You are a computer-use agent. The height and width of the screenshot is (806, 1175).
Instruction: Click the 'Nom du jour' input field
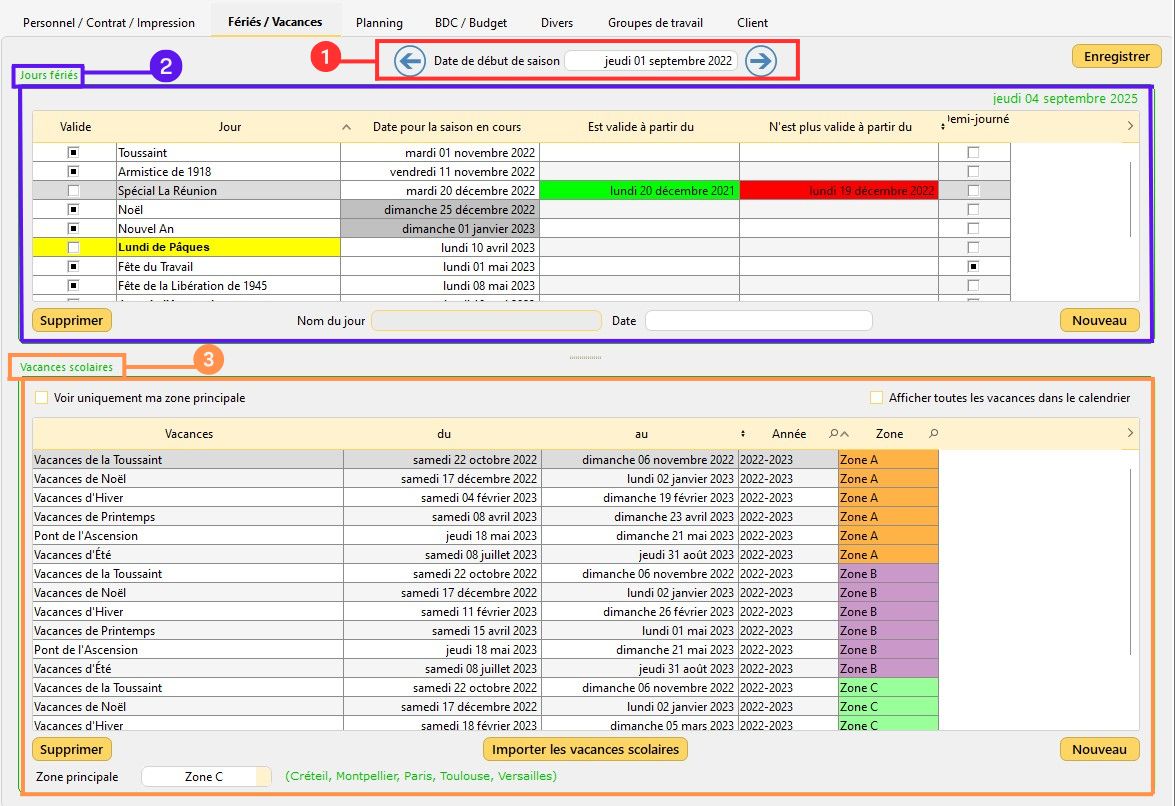click(486, 321)
